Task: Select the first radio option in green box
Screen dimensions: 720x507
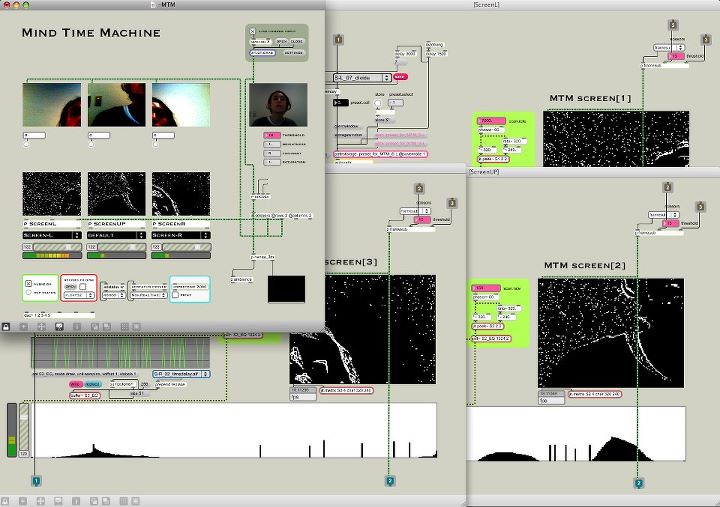Action: [28, 283]
